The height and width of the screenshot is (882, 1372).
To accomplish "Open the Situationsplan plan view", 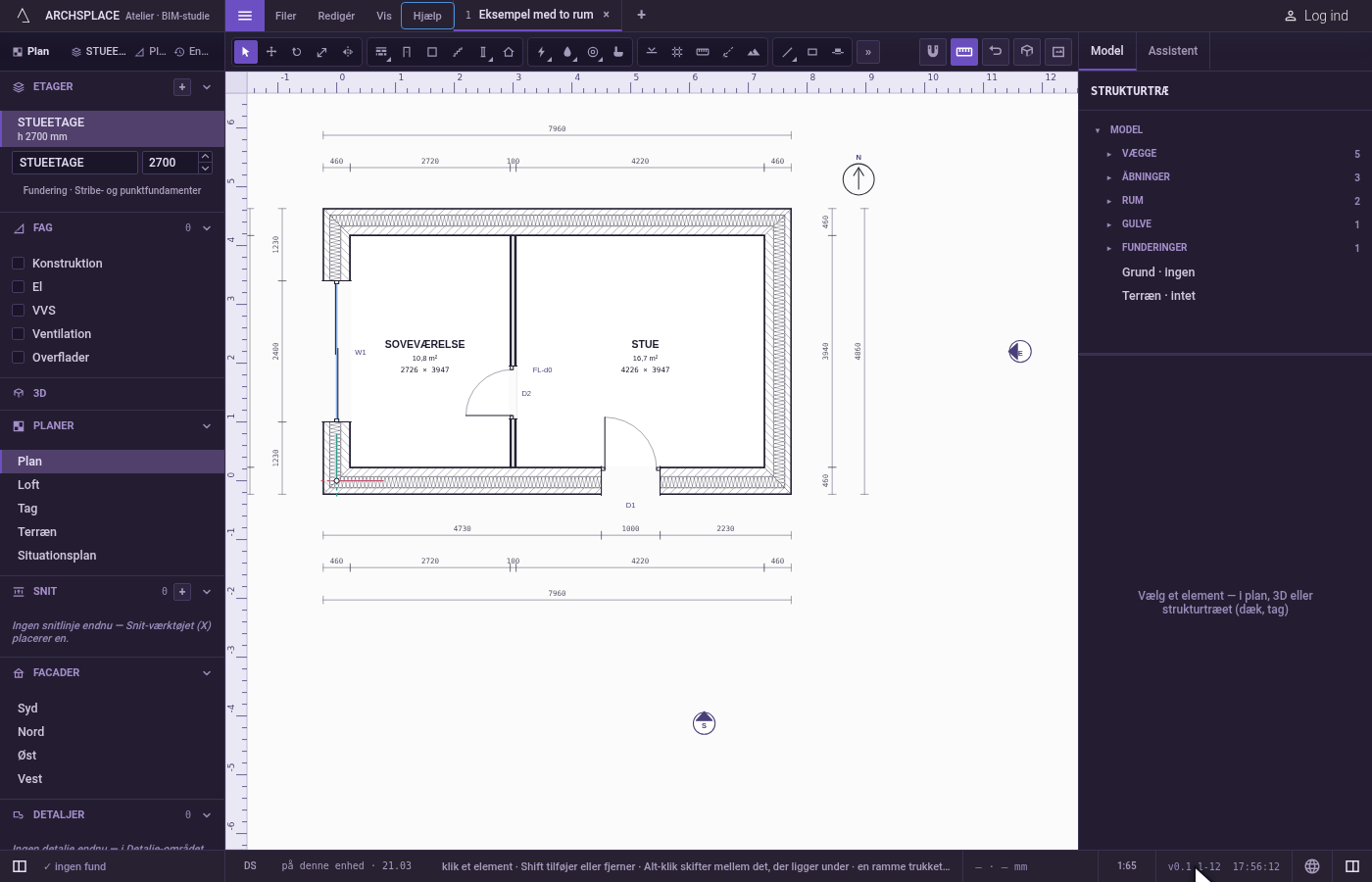I will point(57,556).
